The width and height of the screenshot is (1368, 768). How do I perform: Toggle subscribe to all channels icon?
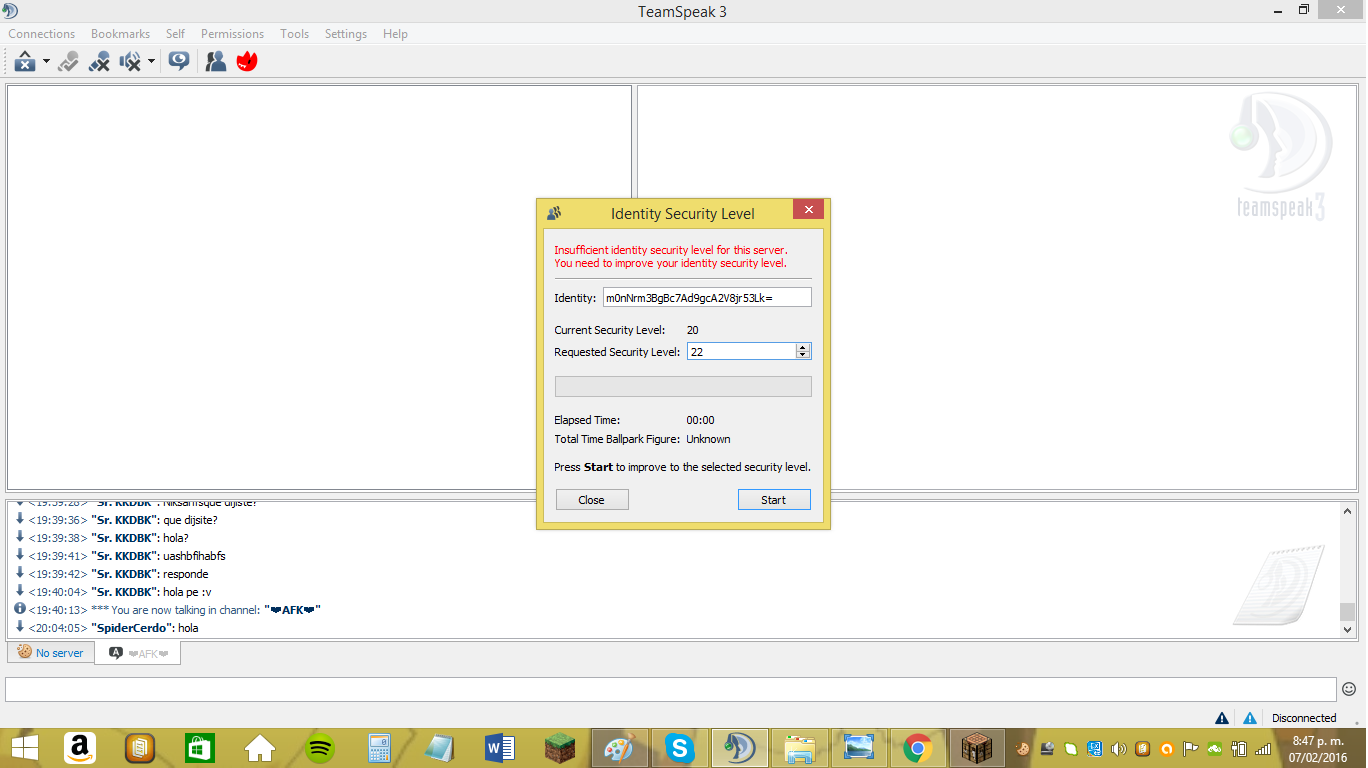click(179, 62)
